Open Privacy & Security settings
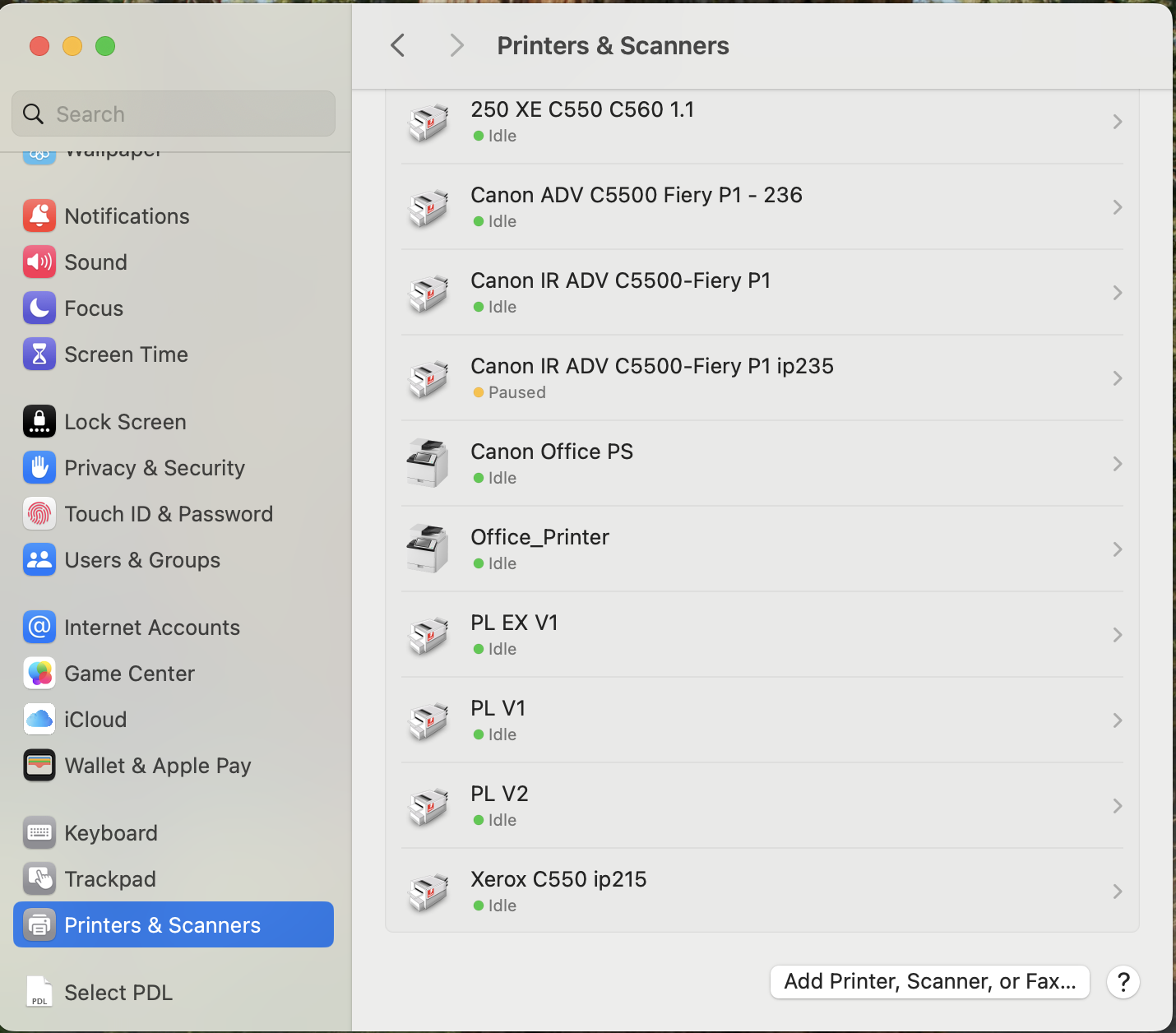Image resolution: width=1176 pixels, height=1033 pixels. coord(155,467)
